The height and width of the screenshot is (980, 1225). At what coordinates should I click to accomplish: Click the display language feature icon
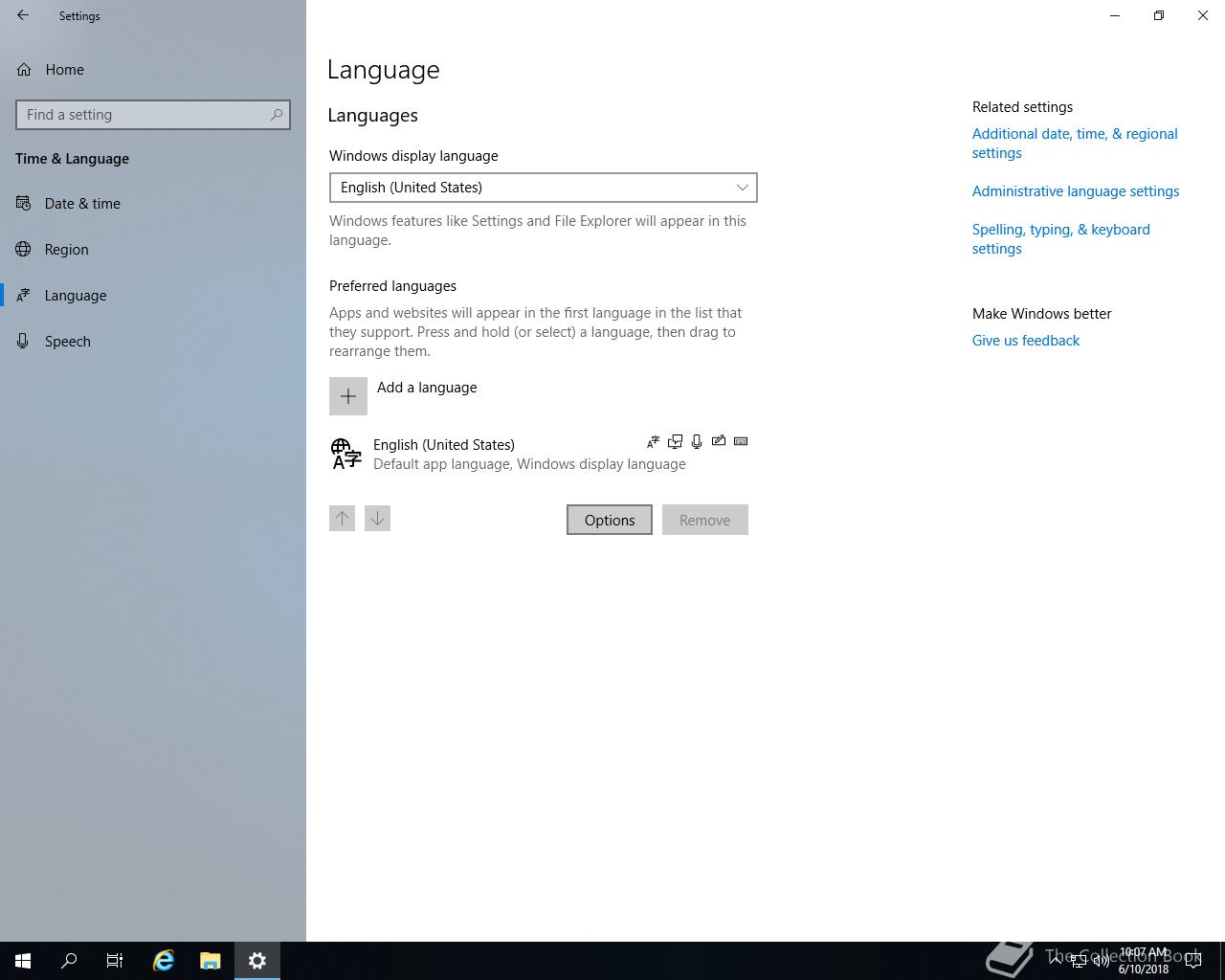[653, 442]
